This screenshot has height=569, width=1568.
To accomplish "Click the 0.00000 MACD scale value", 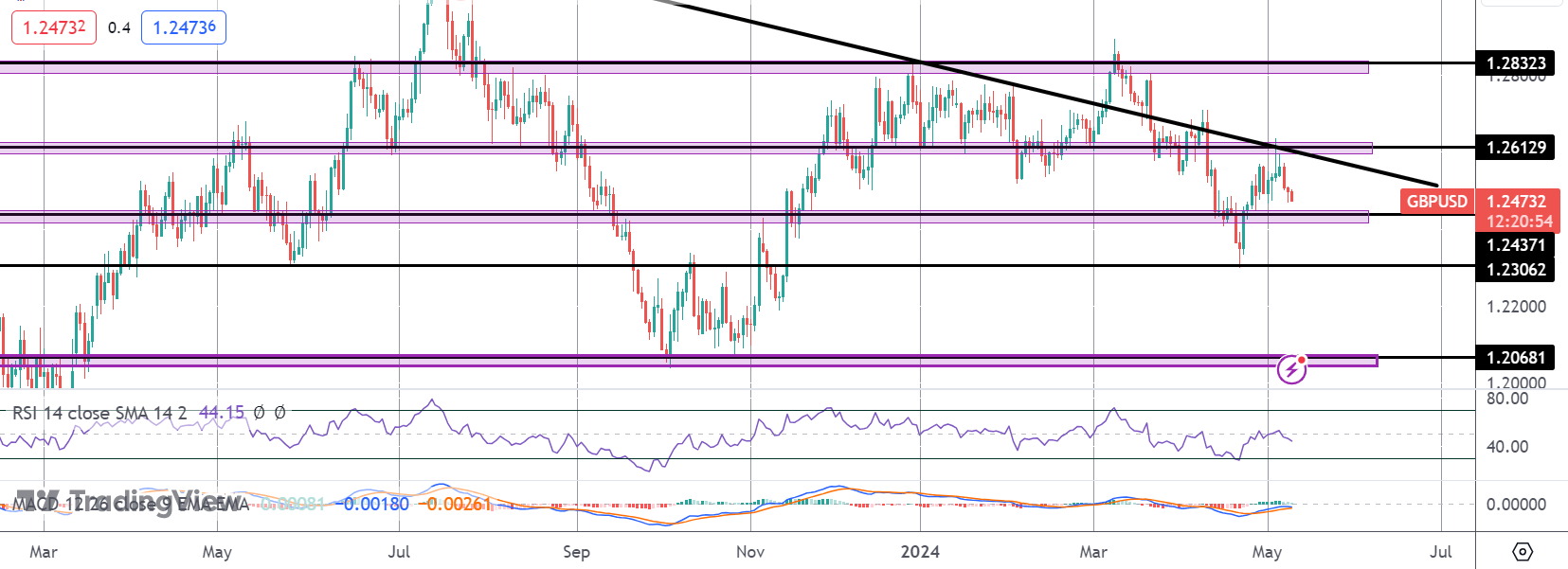I will click(x=1516, y=505).
